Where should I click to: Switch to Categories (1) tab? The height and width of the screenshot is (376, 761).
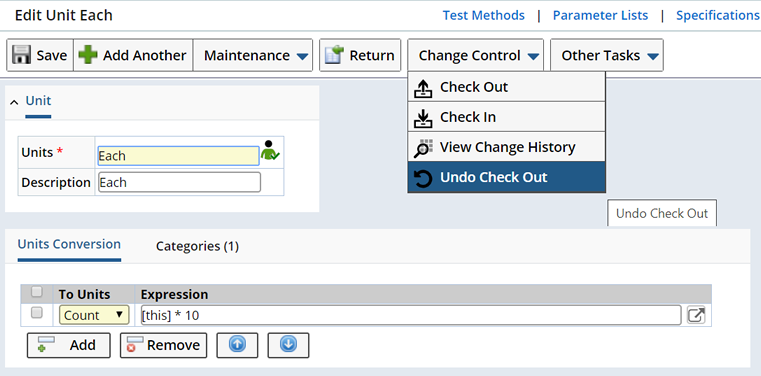[x=197, y=246]
